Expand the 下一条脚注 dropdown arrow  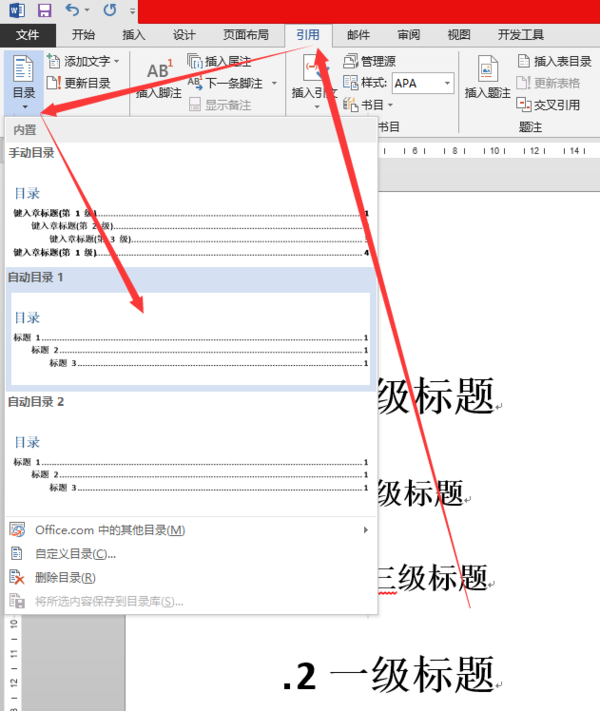click(274, 83)
